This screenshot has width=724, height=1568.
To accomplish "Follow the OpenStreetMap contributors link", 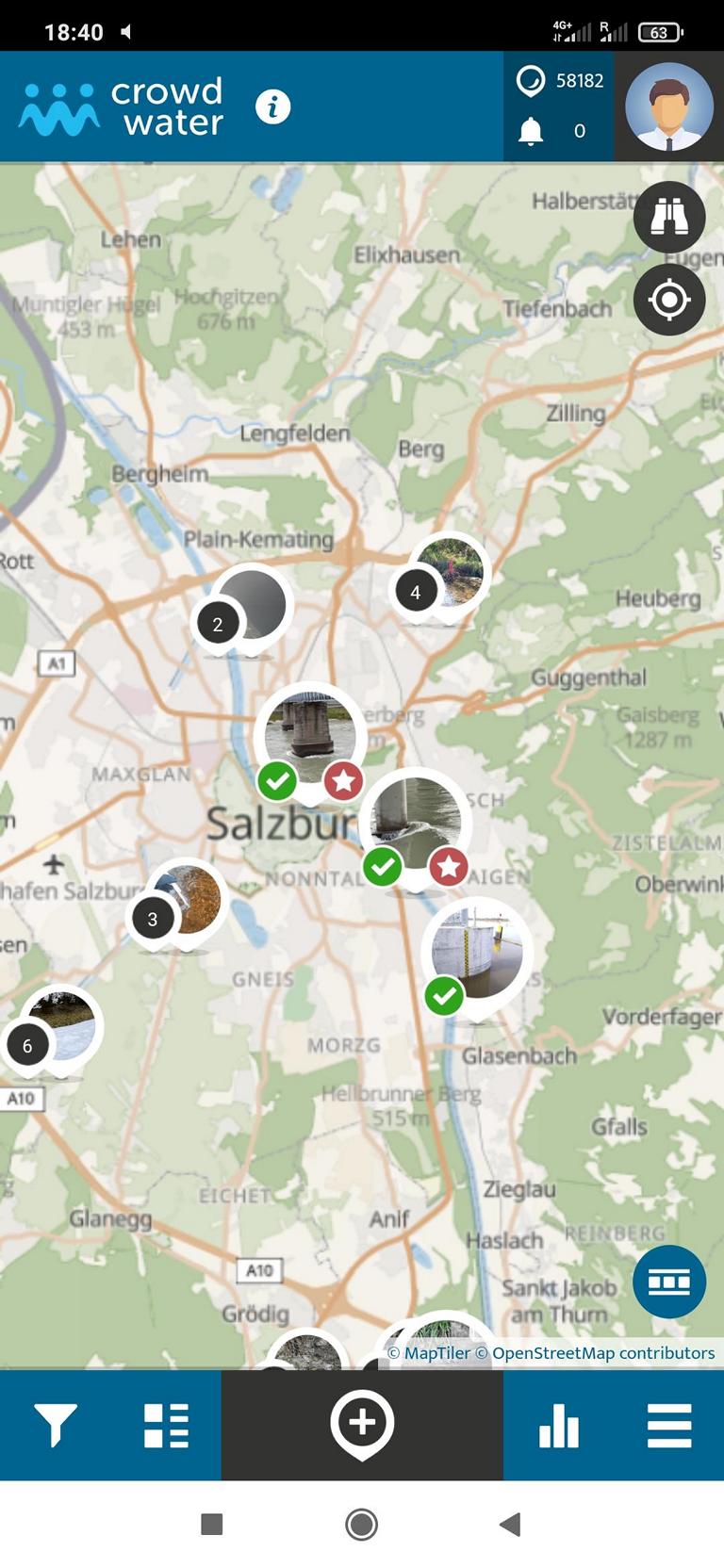I will (x=603, y=1353).
